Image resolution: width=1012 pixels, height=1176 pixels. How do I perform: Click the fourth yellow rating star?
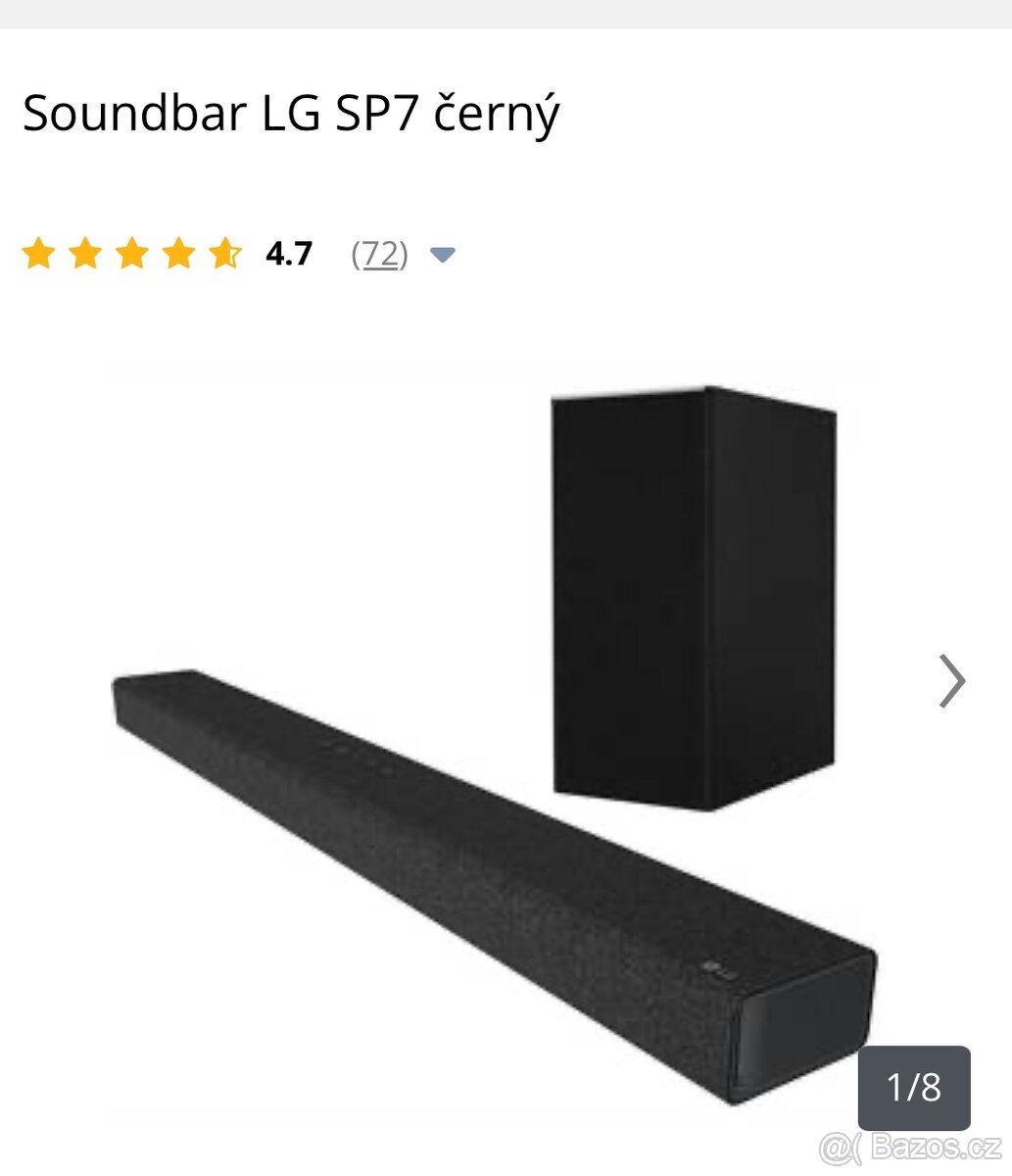coord(178,254)
